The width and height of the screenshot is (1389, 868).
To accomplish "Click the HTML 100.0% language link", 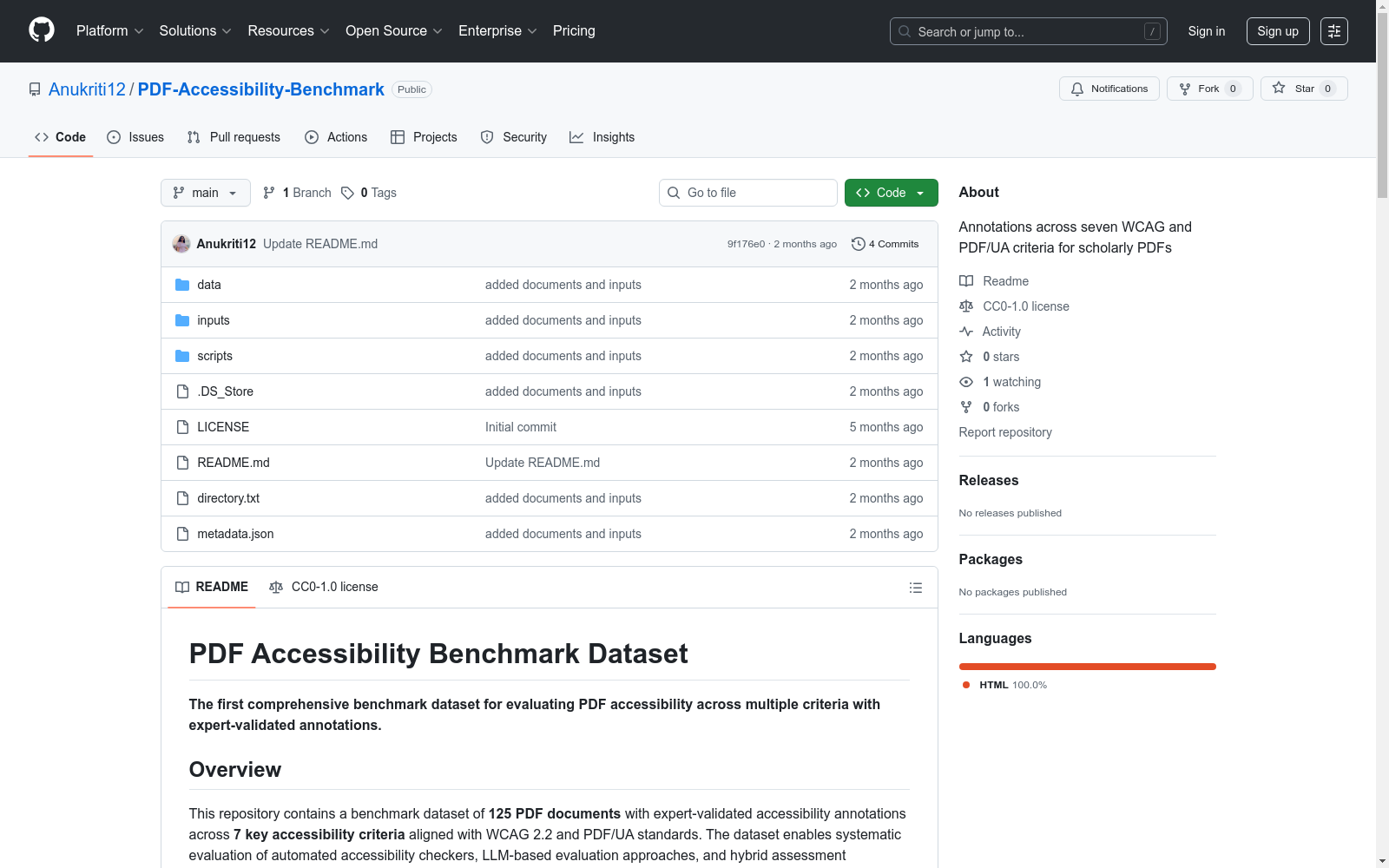I will (1005, 685).
